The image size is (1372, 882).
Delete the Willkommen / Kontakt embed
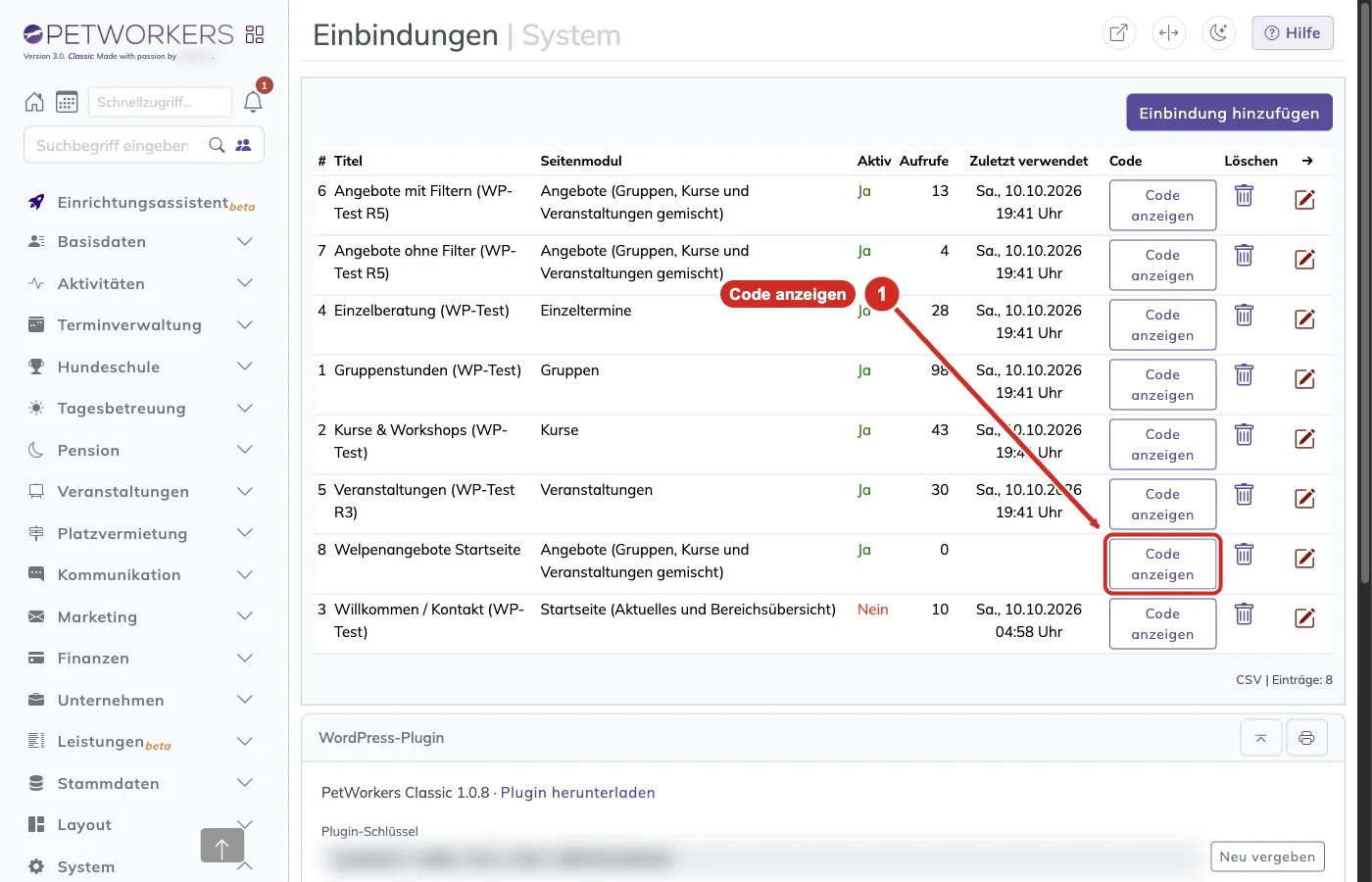tap(1244, 614)
